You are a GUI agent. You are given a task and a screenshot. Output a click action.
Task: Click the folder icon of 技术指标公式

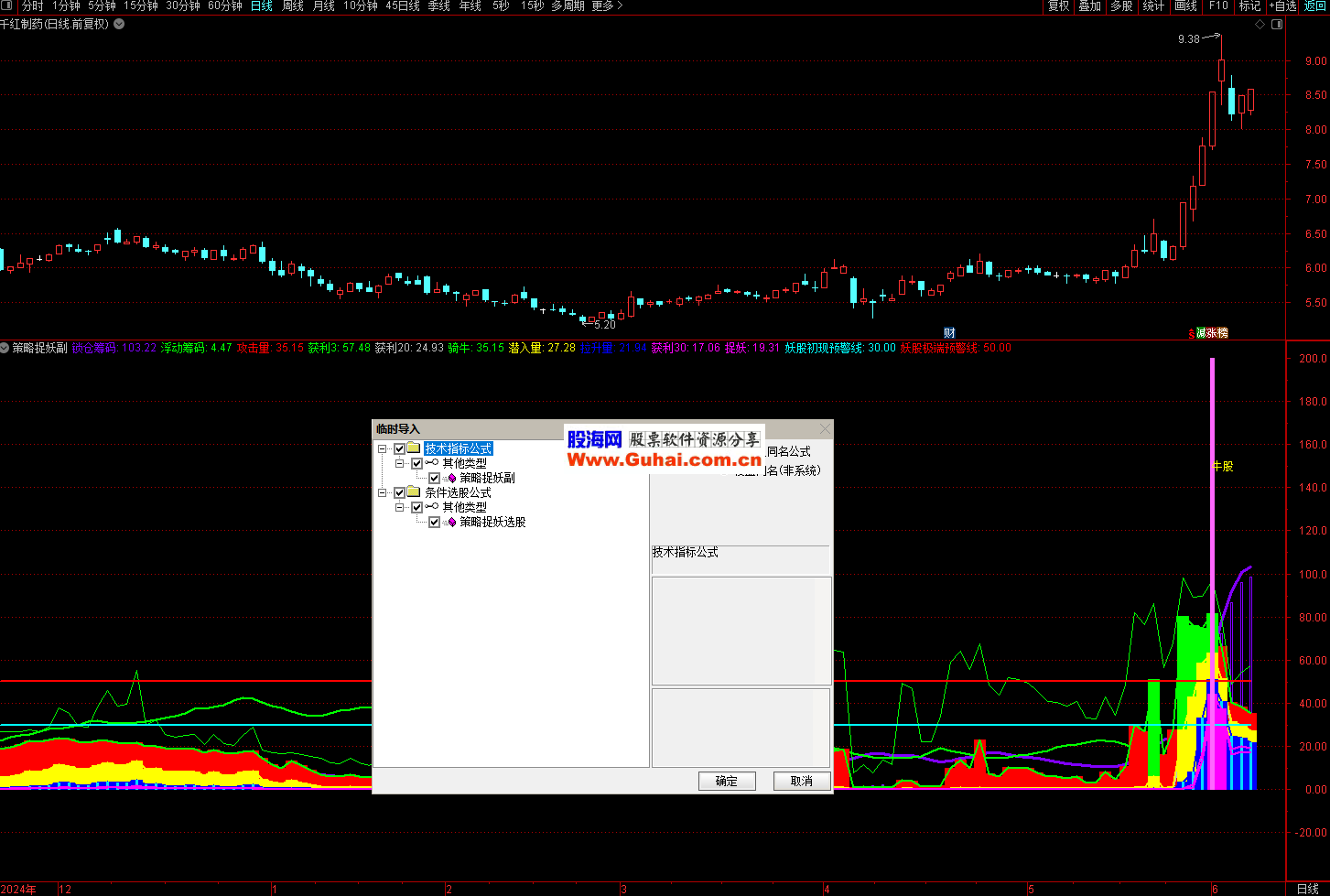(414, 448)
